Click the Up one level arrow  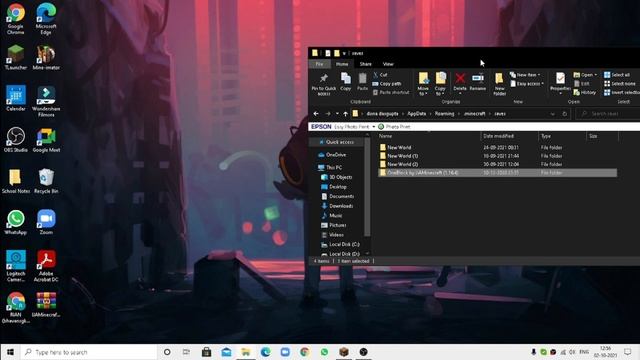click(x=346, y=114)
